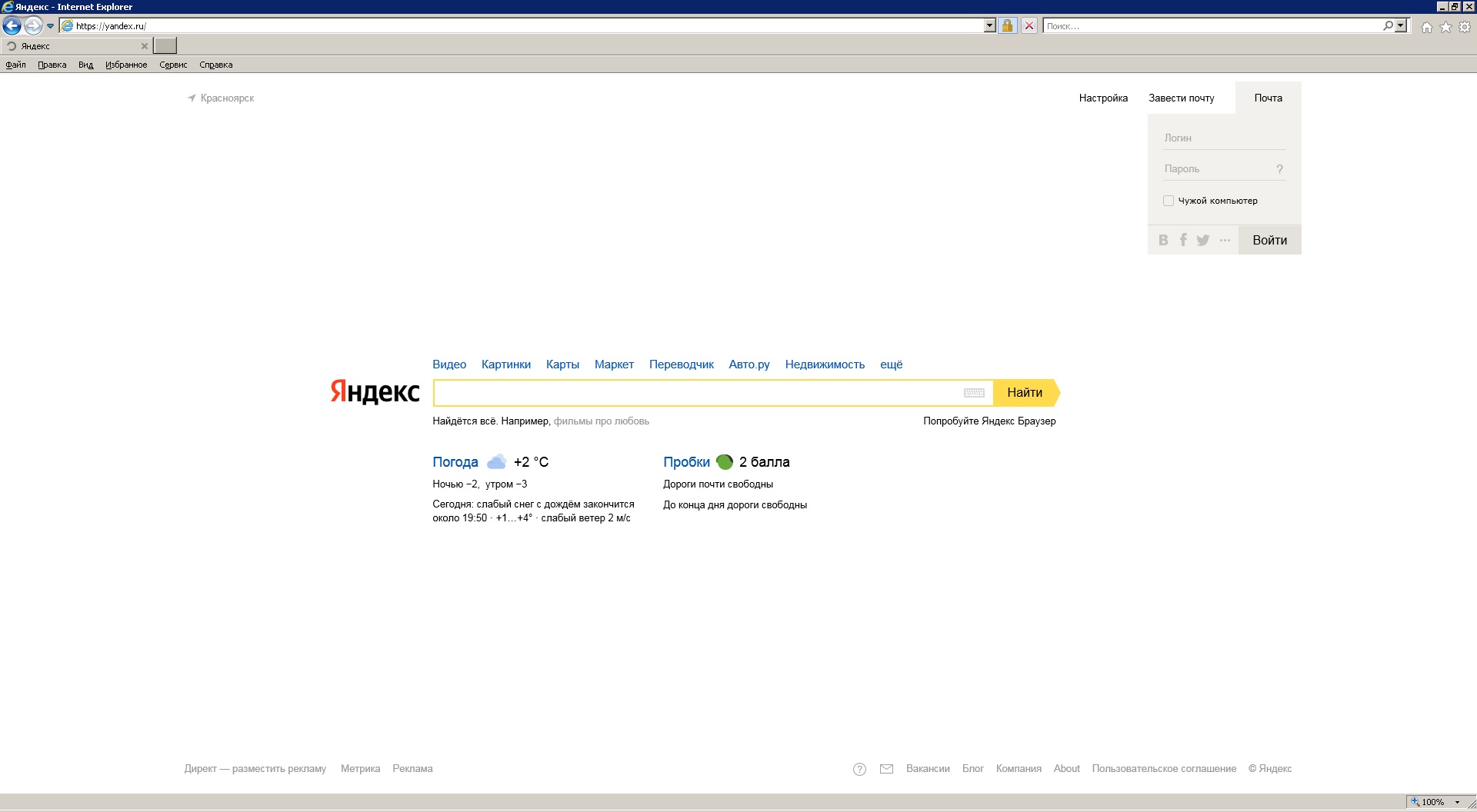
Task: Click the IE search box field
Action: 1212,26
